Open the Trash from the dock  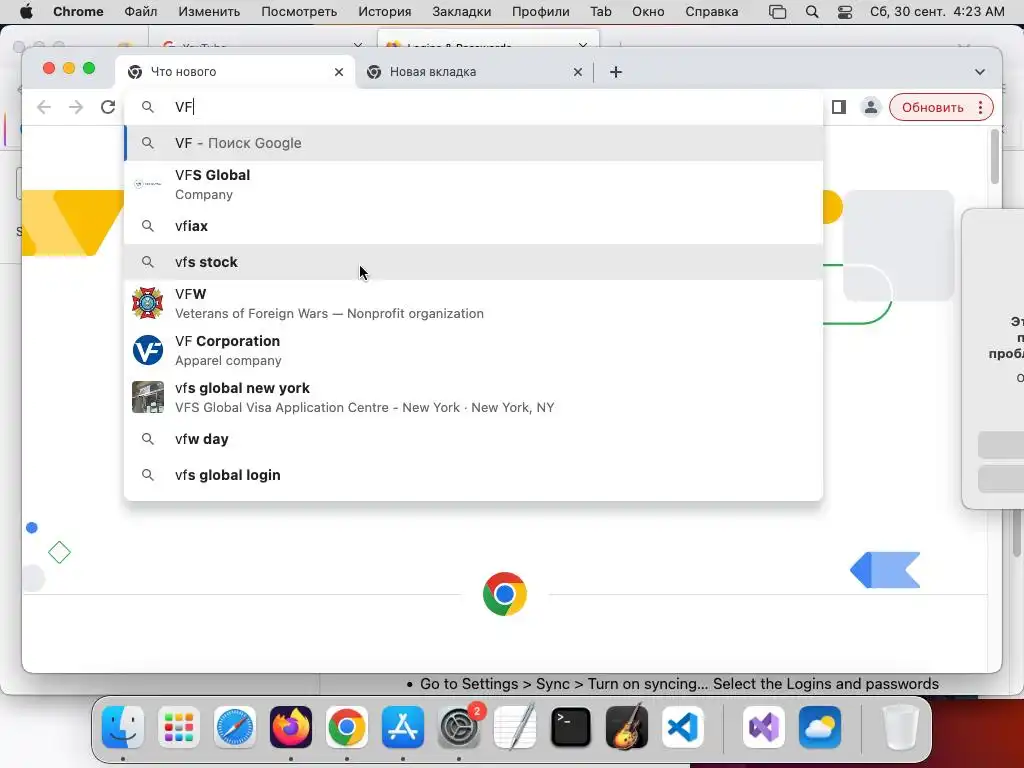click(901, 727)
